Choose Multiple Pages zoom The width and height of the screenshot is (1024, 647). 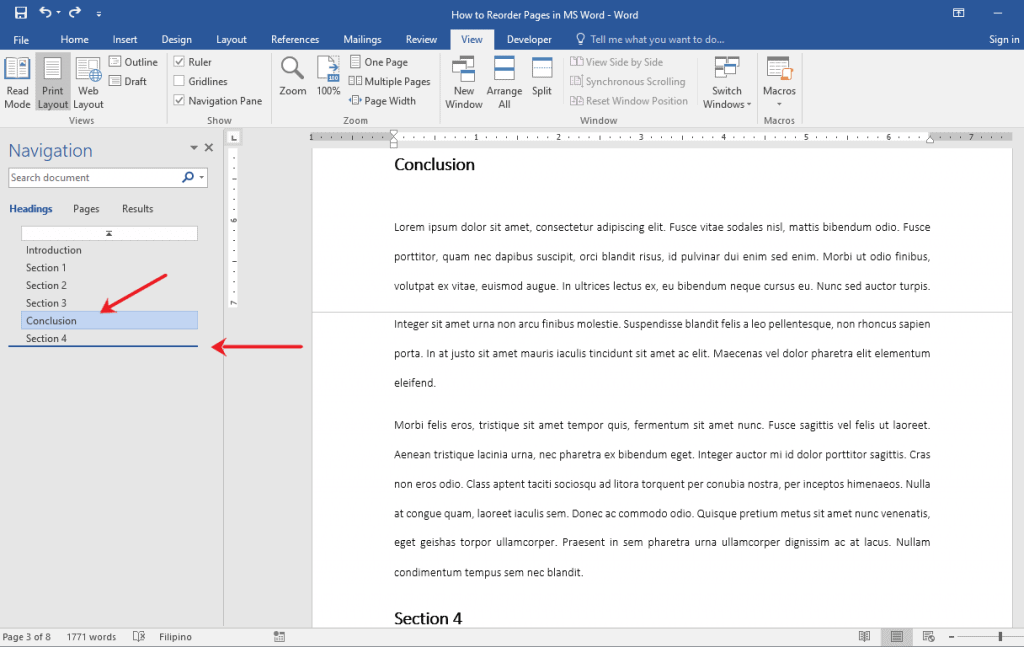pyautogui.click(x=389, y=81)
